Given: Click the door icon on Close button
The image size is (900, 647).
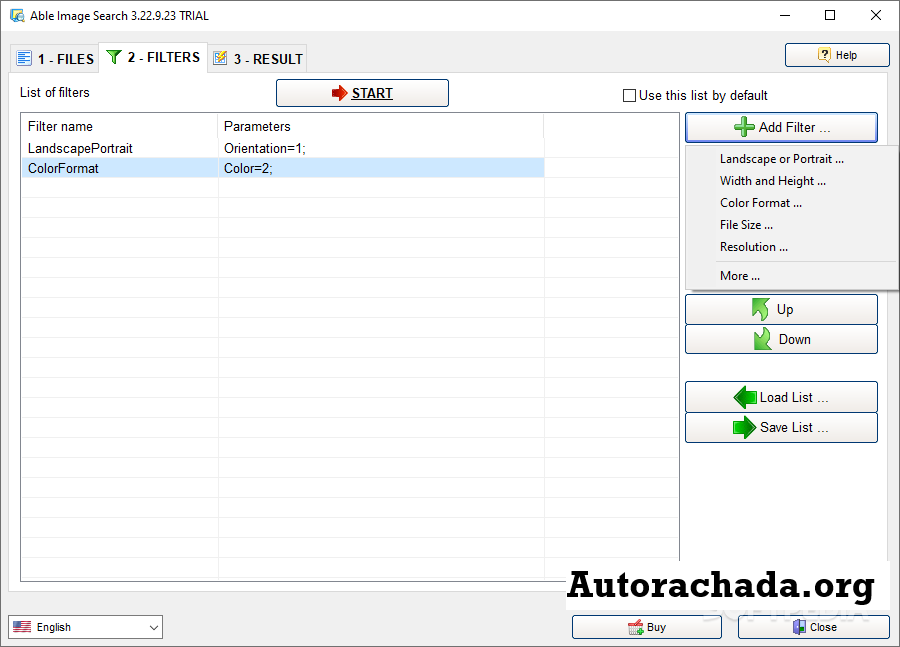Looking at the screenshot, I should point(799,627).
